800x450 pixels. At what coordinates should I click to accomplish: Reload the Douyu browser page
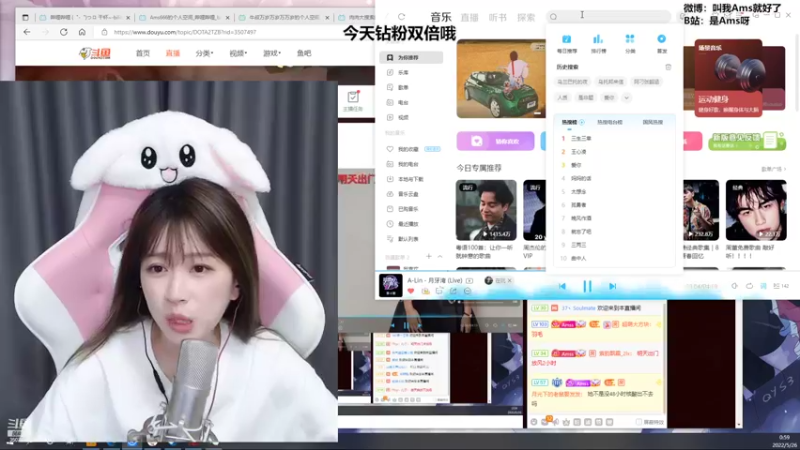tap(64, 32)
